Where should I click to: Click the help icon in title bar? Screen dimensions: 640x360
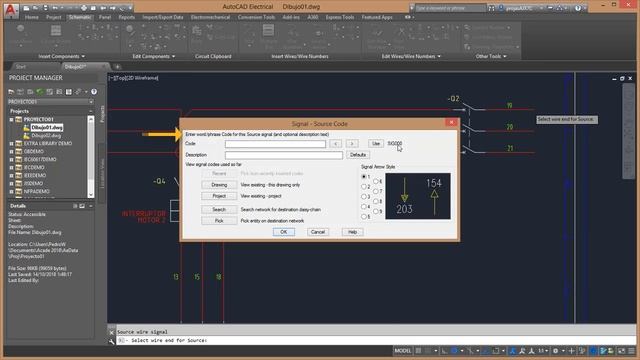[x=578, y=8]
